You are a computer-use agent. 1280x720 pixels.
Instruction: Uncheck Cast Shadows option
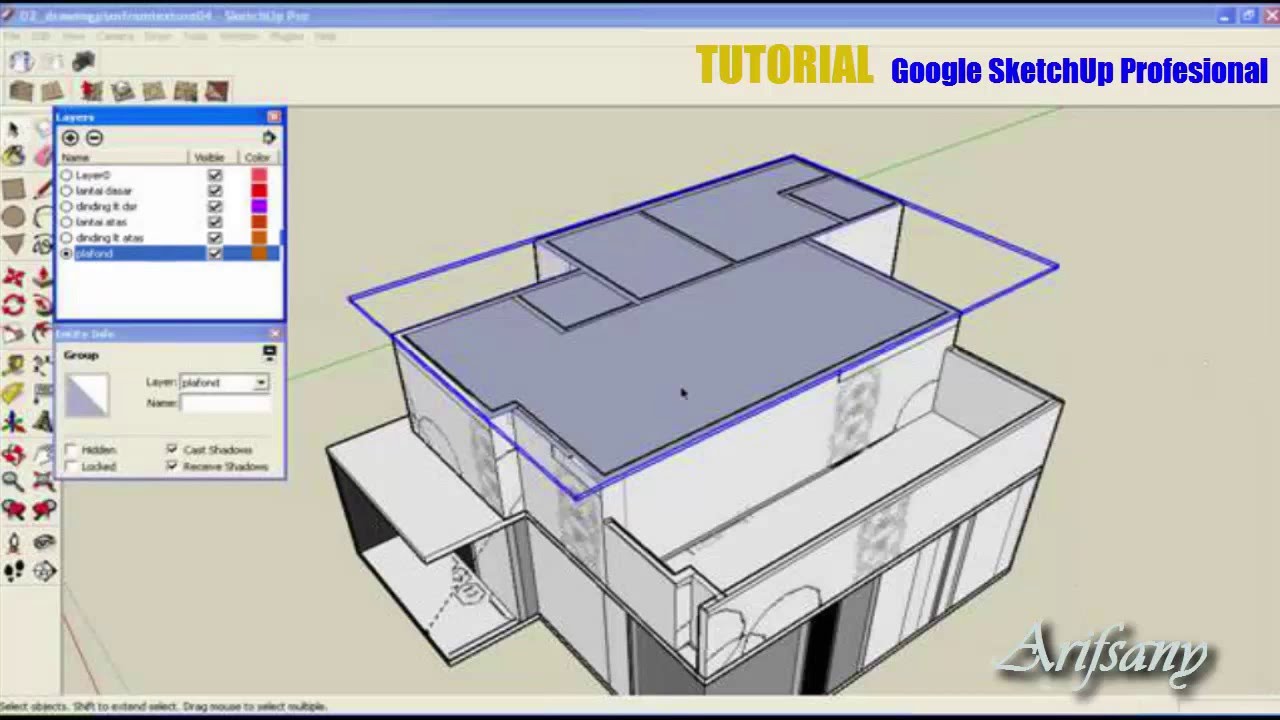point(172,450)
